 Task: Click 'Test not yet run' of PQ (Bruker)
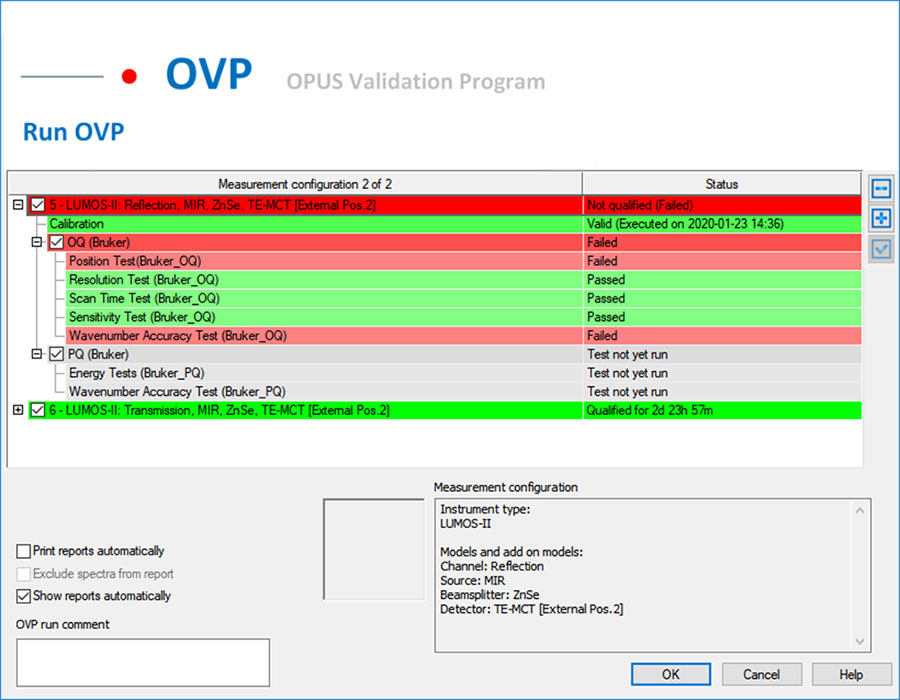[x=723, y=354]
